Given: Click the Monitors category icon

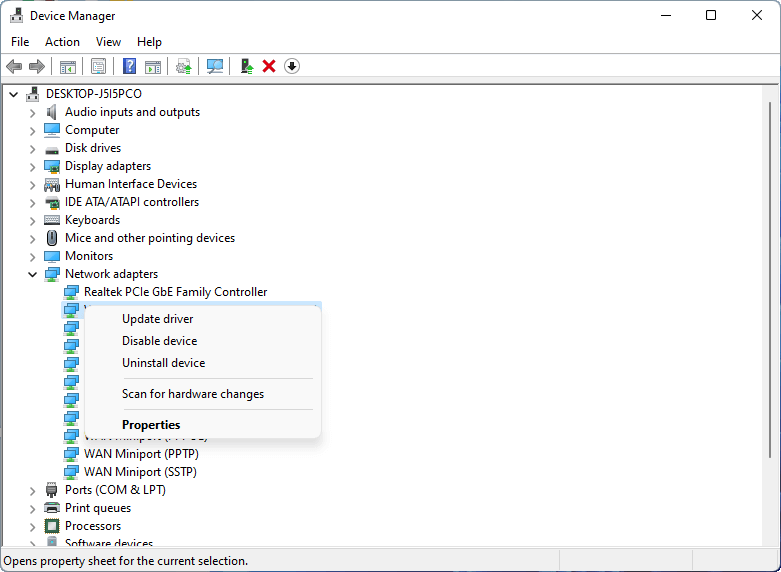Looking at the screenshot, I should (52, 256).
